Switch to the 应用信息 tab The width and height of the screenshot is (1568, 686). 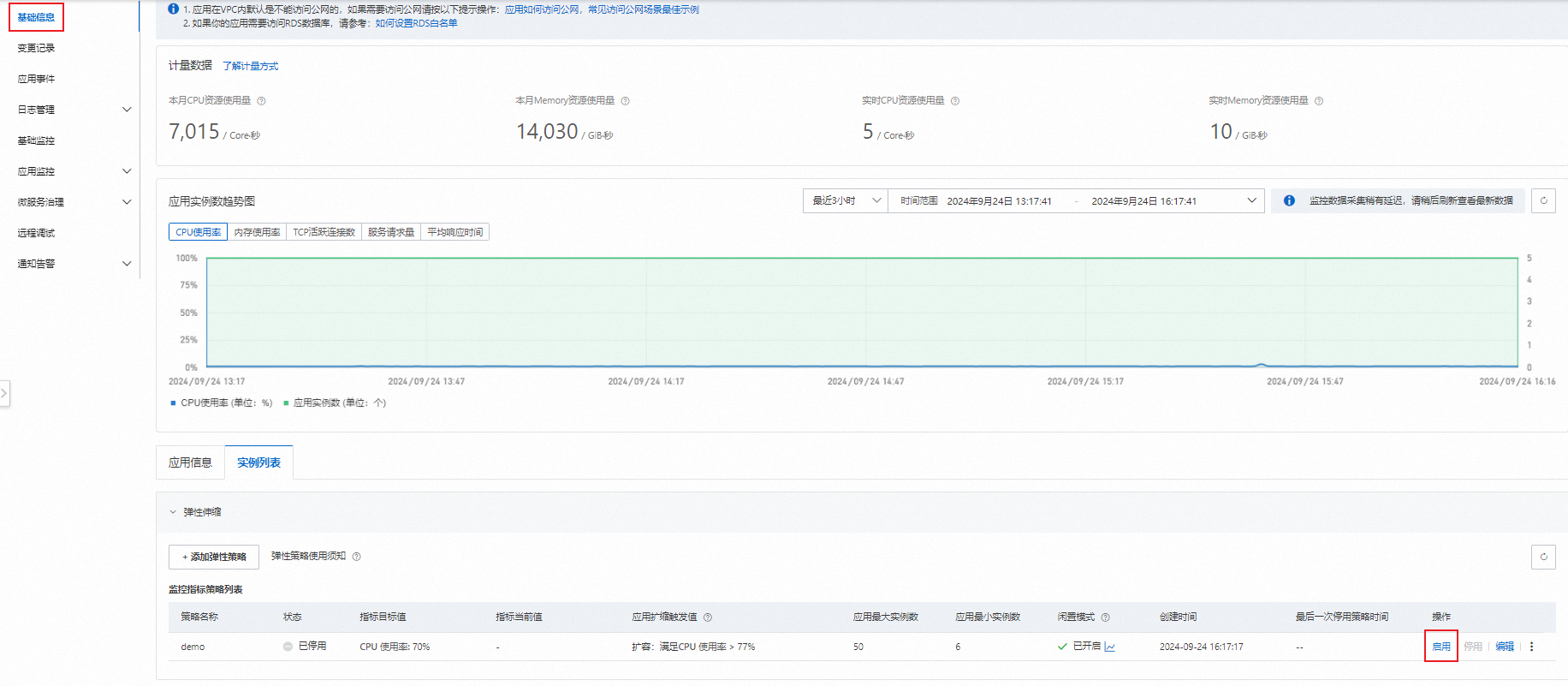[x=190, y=462]
